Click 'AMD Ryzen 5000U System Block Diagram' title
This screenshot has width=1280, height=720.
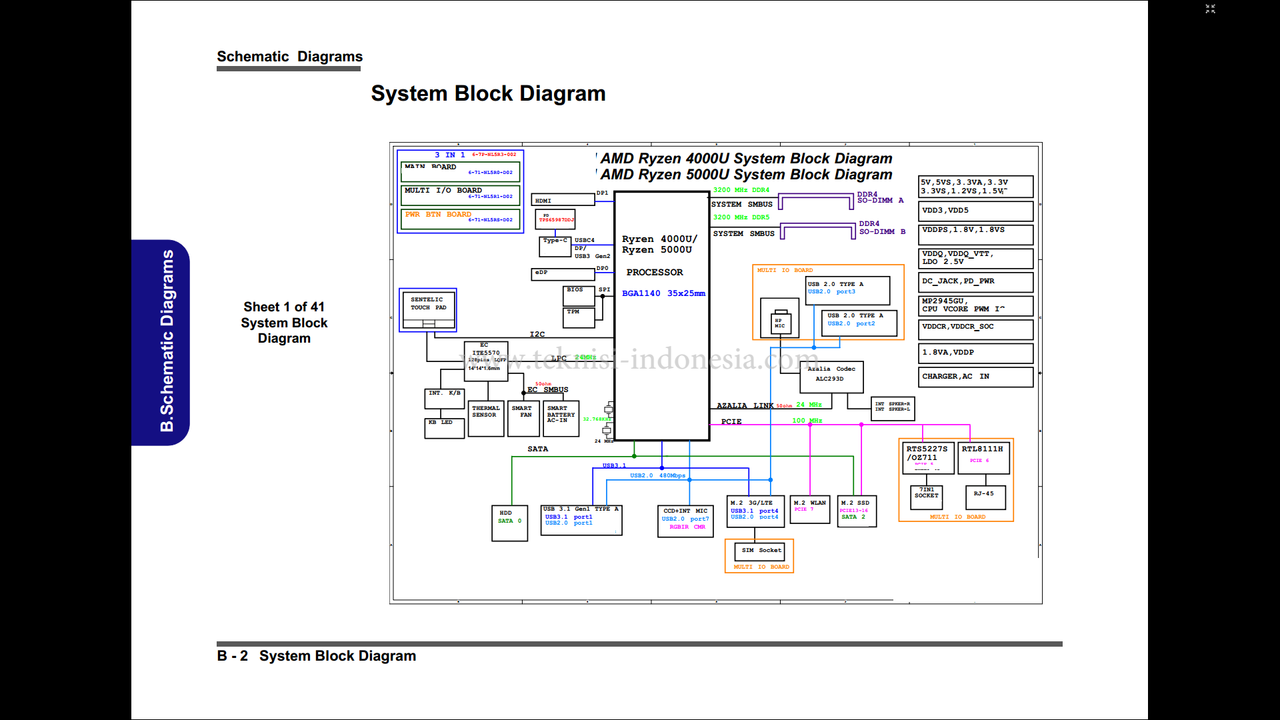coord(746,174)
